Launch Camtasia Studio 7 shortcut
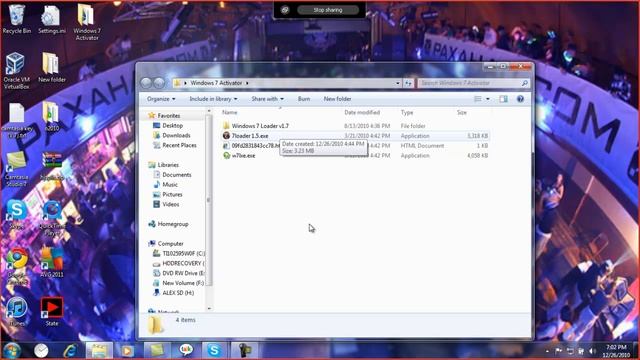The width and height of the screenshot is (640, 360). (x=16, y=169)
